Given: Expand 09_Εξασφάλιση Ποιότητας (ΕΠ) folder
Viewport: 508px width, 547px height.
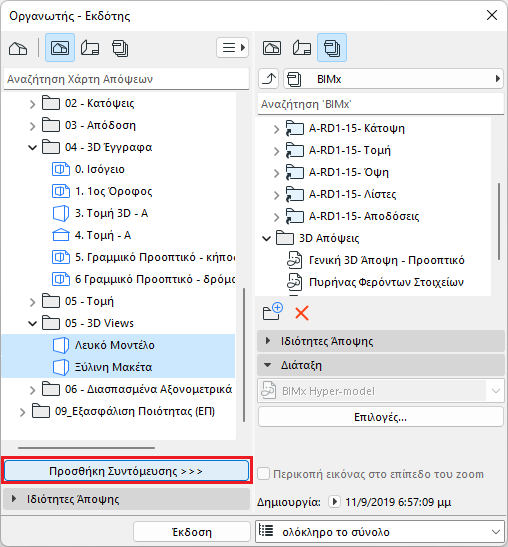Looking at the screenshot, I should tap(22, 412).
